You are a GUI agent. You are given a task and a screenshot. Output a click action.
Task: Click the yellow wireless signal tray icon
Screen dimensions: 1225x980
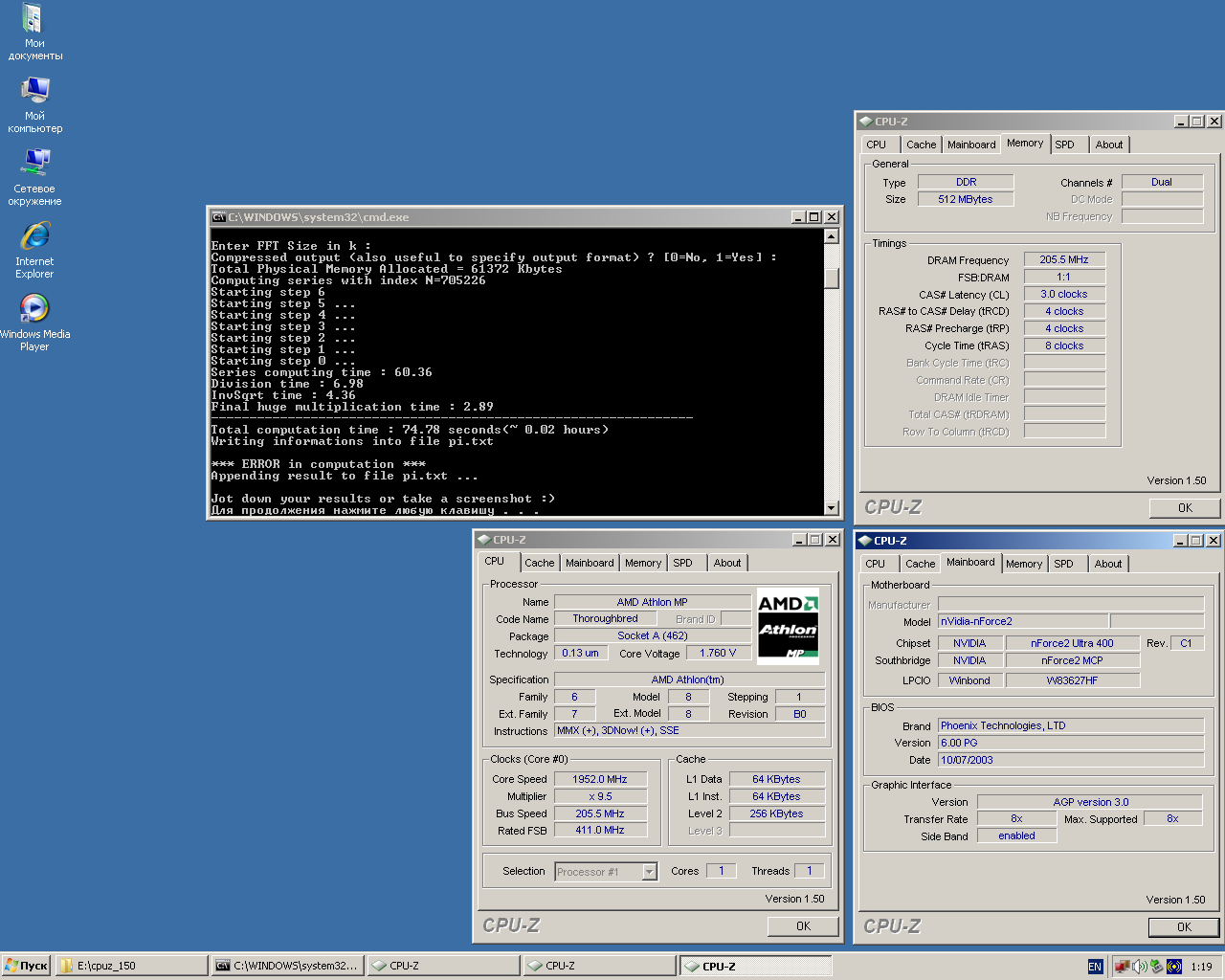click(1174, 967)
